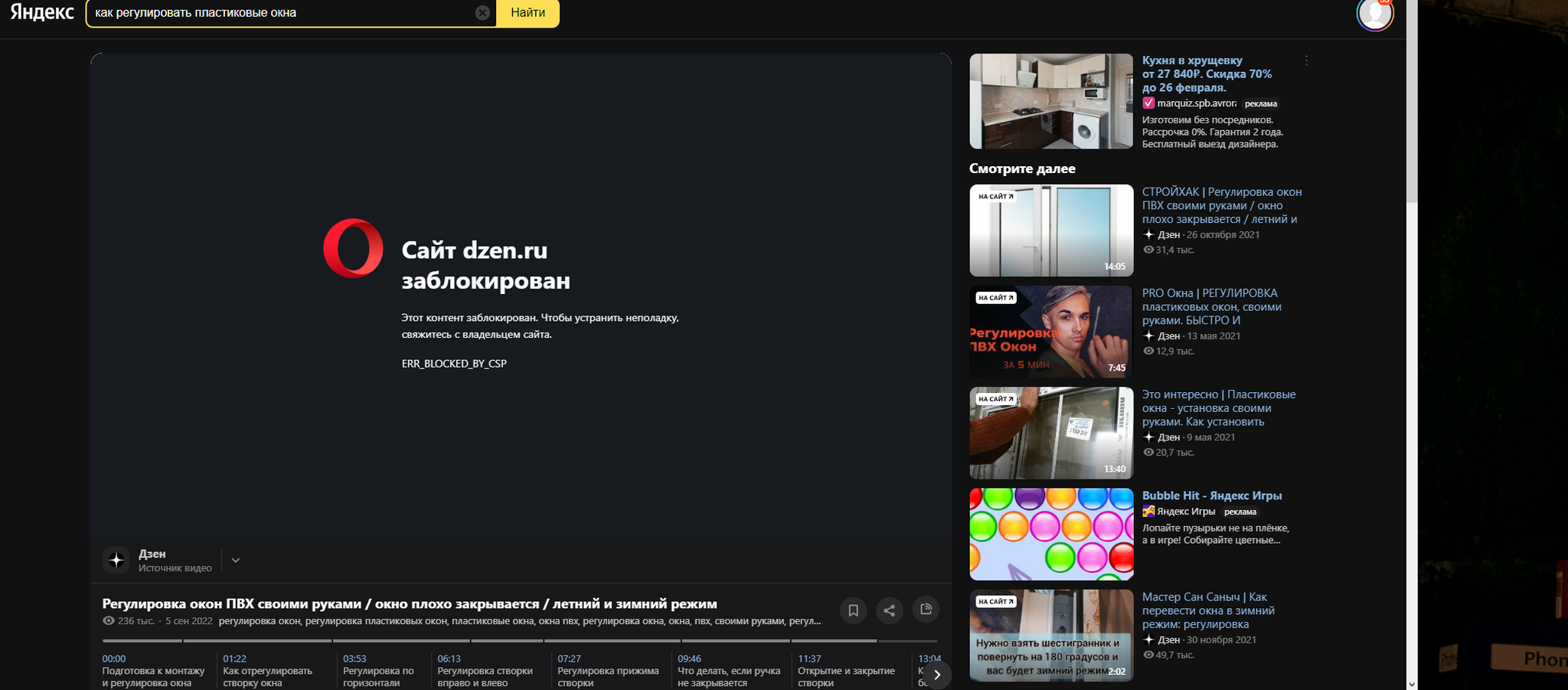Click Дзен star icon under Сан Саныч video

pyautogui.click(x=1148, y=639)
